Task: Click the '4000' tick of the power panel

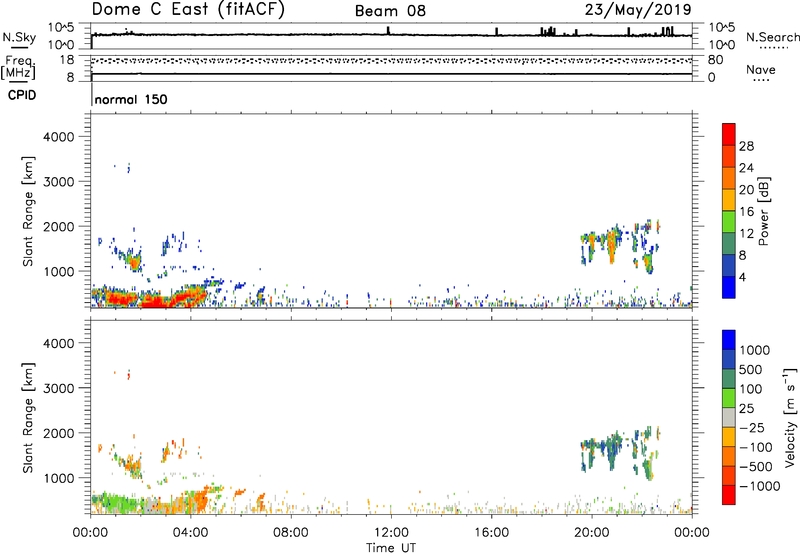Action: 58,137
